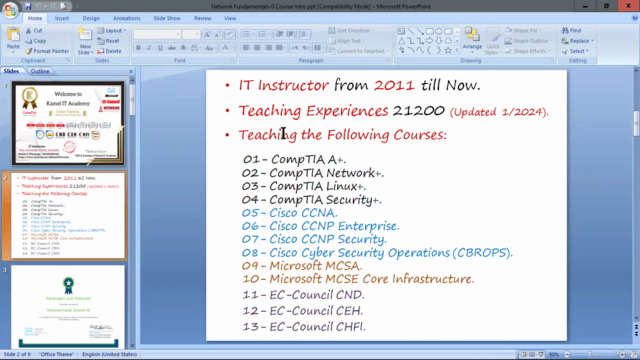Open the Select dropdown in Editing
The image size is (640, 360).
(x=576, y=51)
